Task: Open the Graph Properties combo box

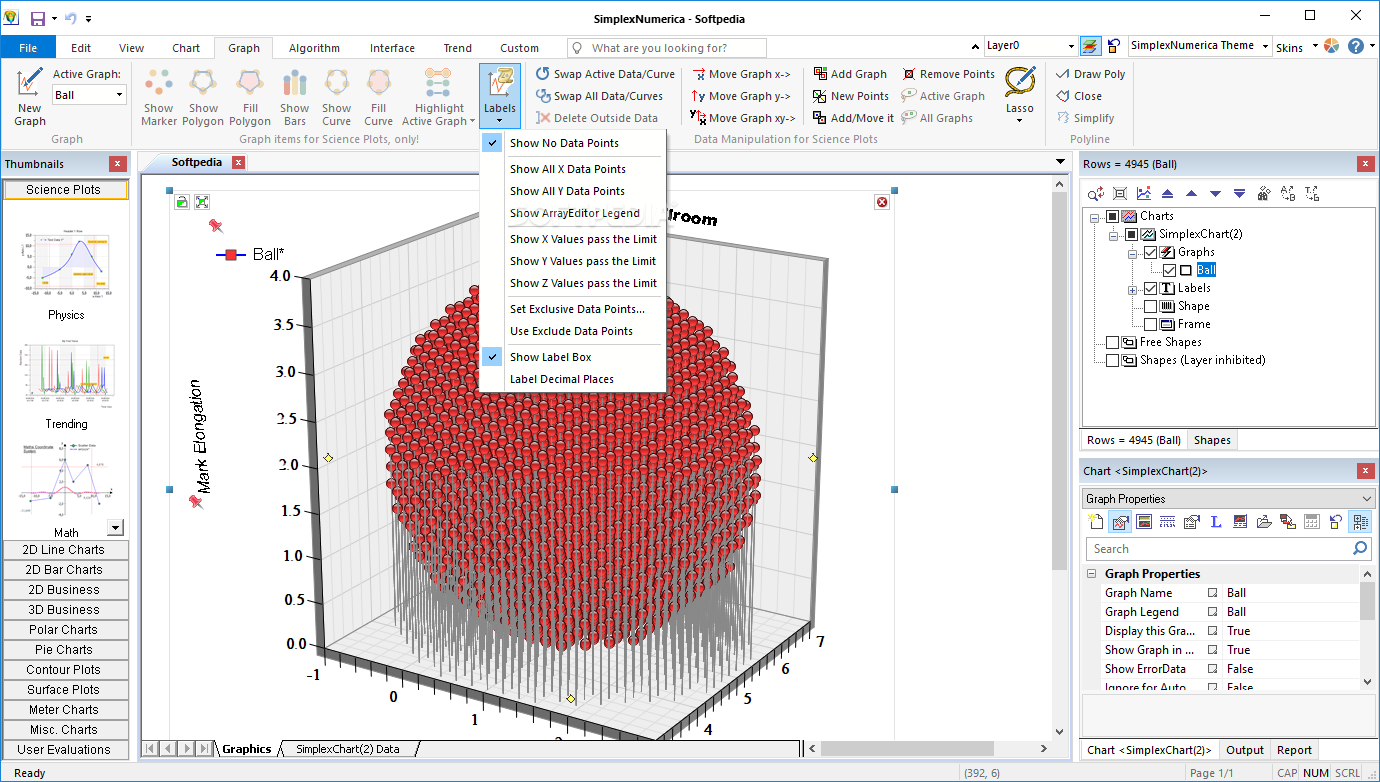Action: pos(1229,498)
